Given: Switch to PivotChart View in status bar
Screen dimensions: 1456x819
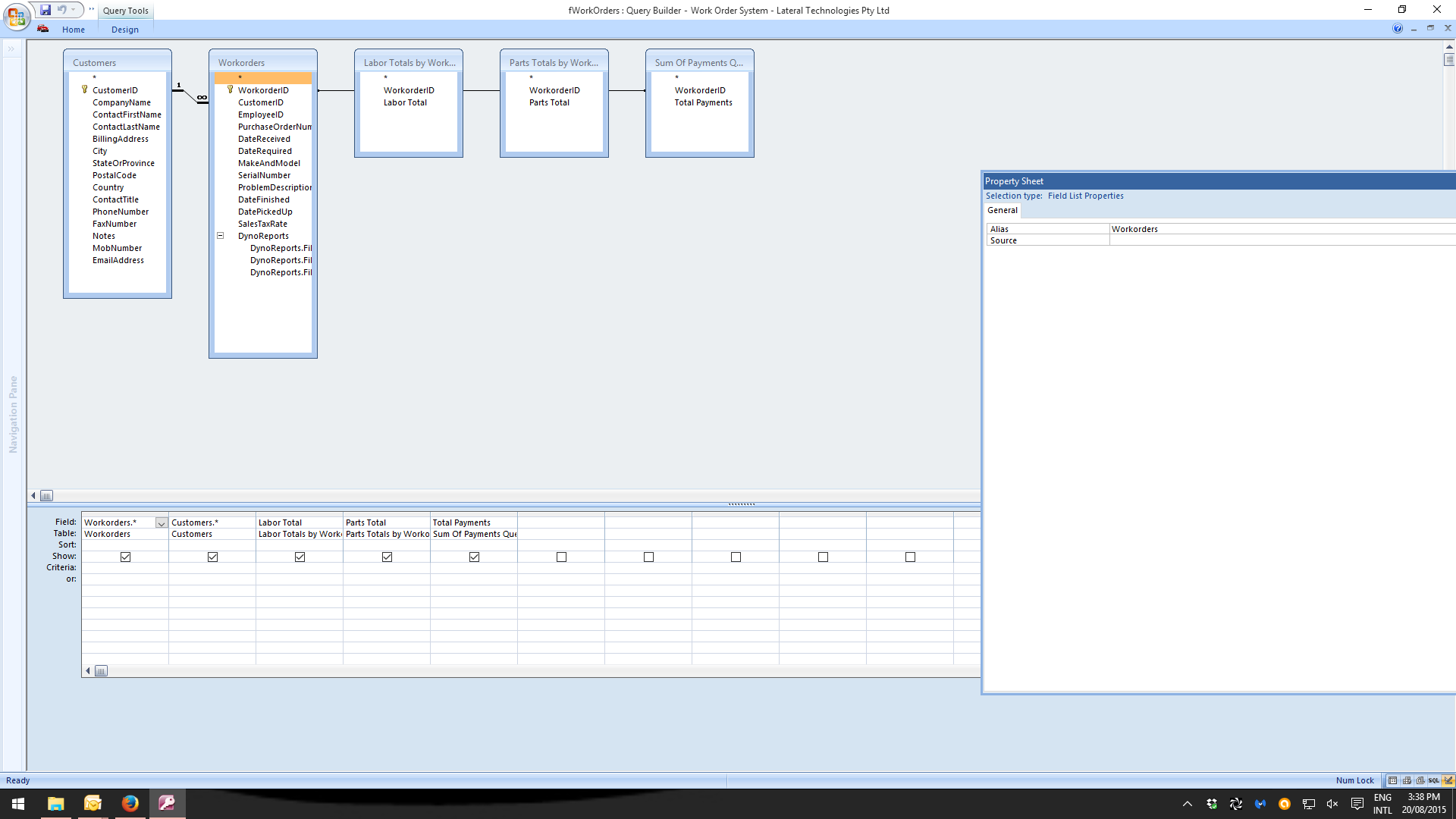Looking at the screenshot, I should pos(1420,780).
